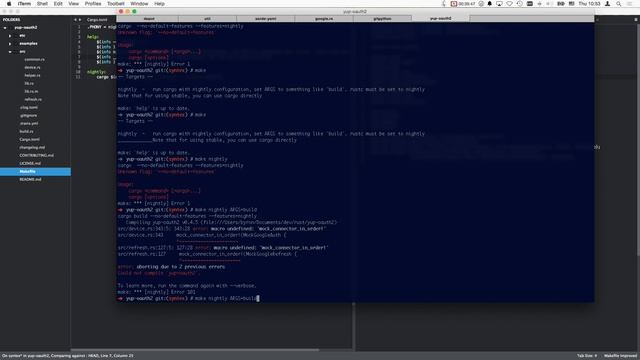Click the screen recording timer icon
640x360 pixels.
(x=453, y=4)
